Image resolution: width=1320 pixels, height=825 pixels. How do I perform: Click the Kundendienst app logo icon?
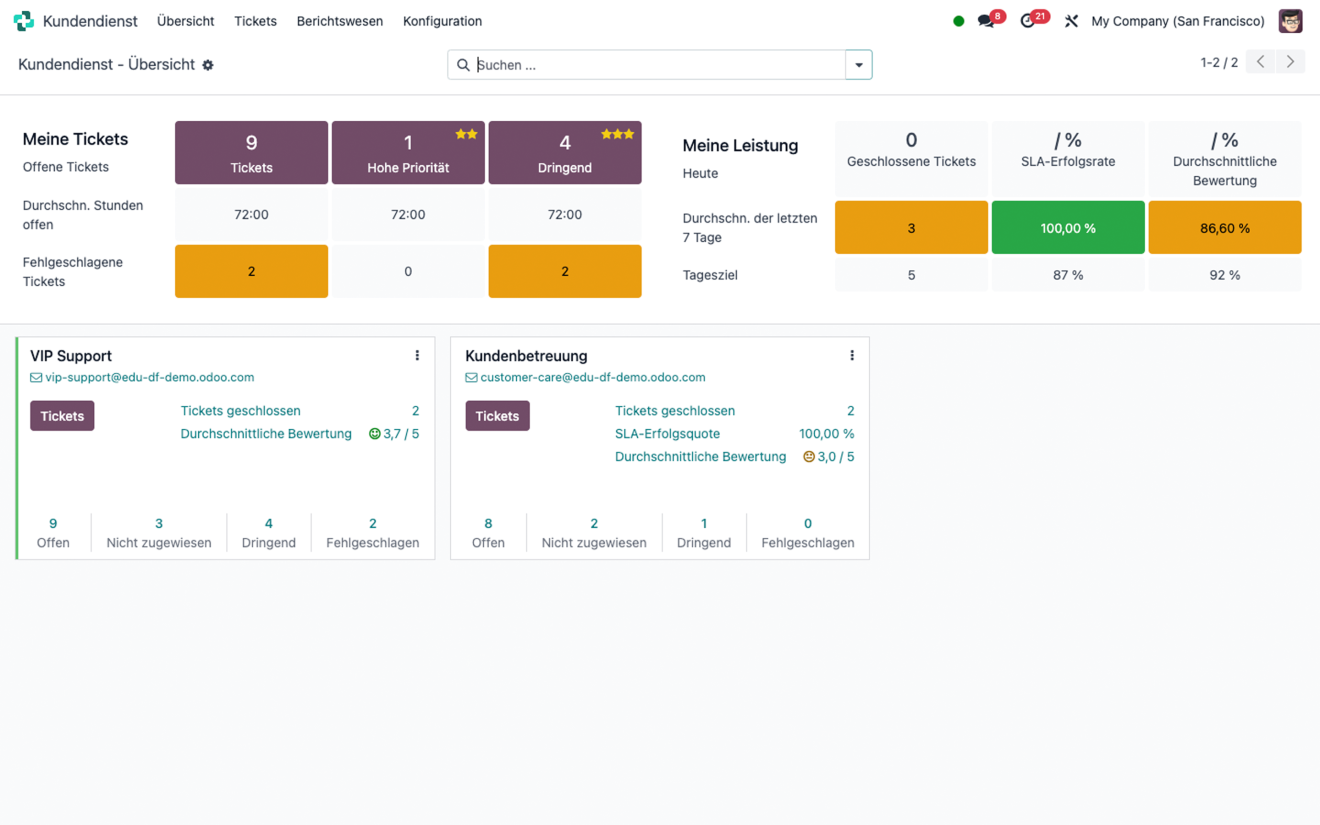pos(23,21)
